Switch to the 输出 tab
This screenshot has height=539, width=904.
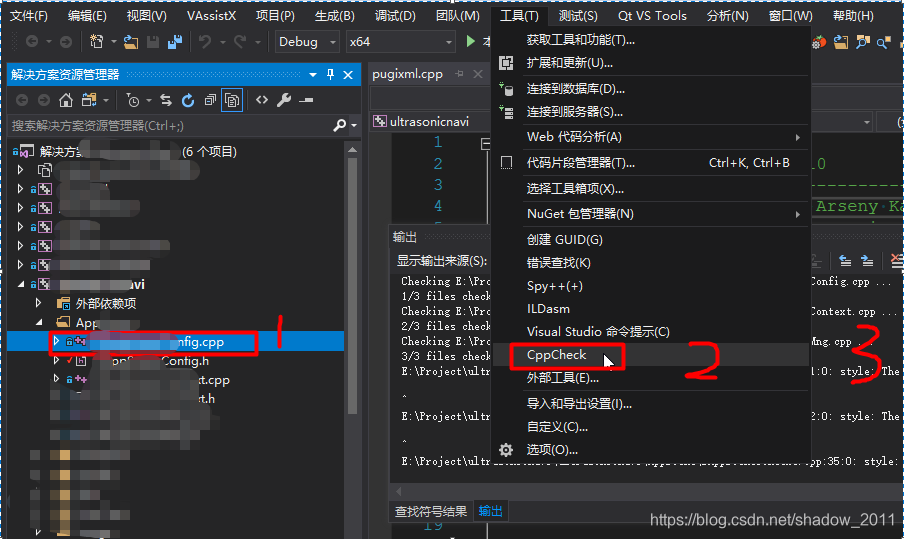491,511
